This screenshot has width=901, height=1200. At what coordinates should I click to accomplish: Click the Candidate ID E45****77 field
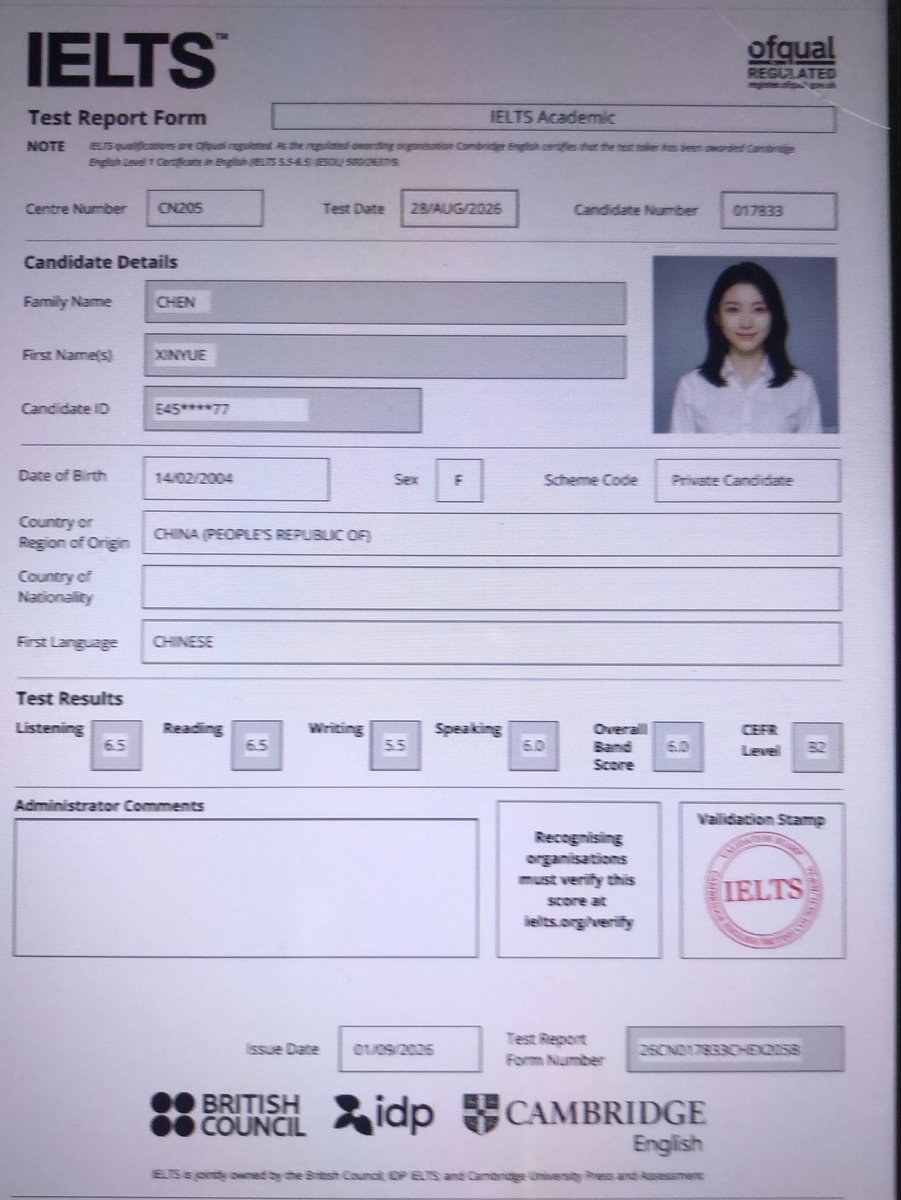[x=282, y=410]
